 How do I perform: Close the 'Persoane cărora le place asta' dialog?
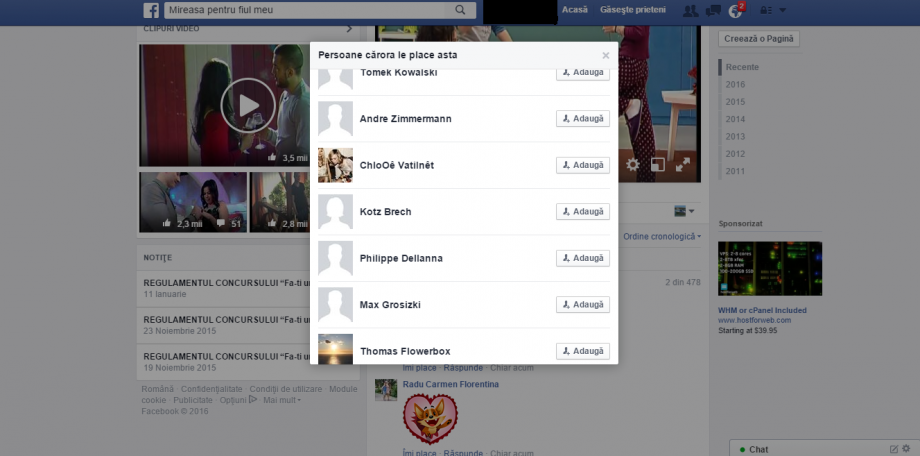tap(606, 55)
